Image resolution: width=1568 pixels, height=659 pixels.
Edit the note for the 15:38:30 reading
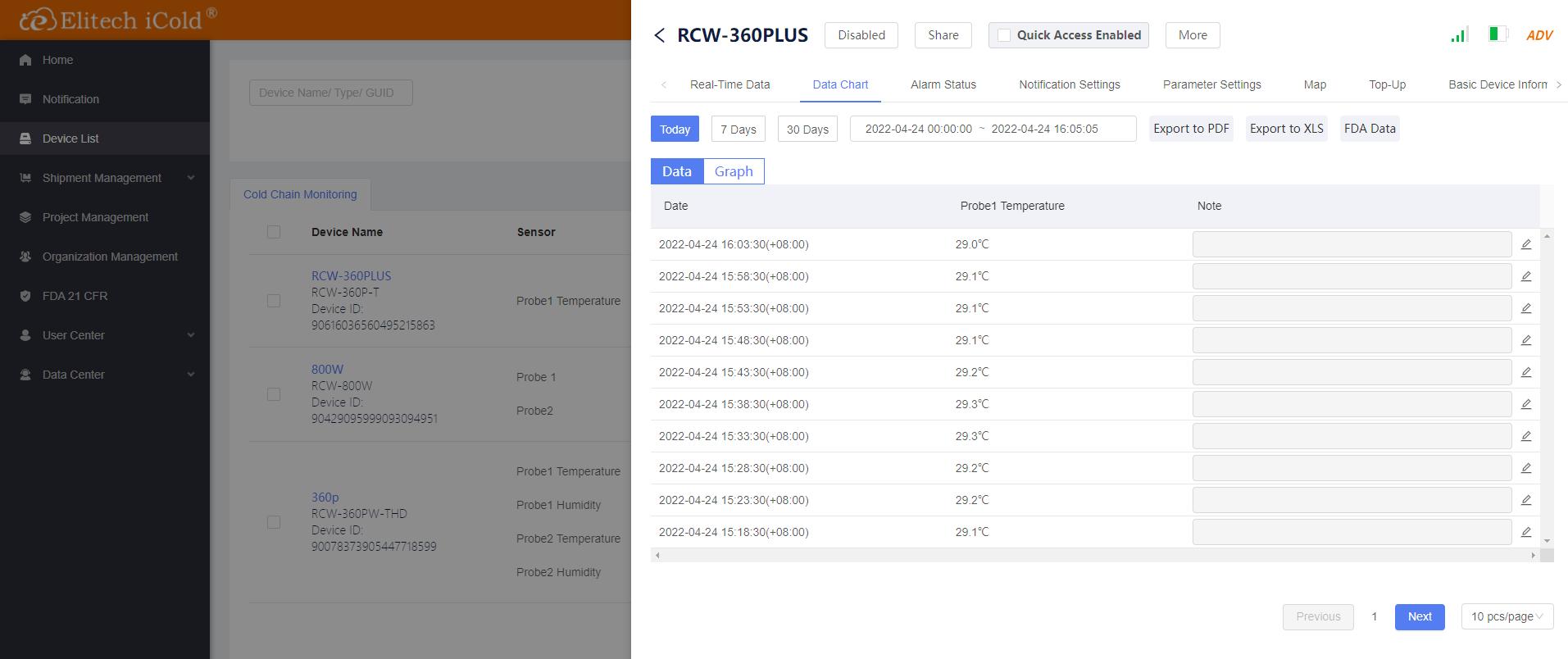(x=1526, y=404)
